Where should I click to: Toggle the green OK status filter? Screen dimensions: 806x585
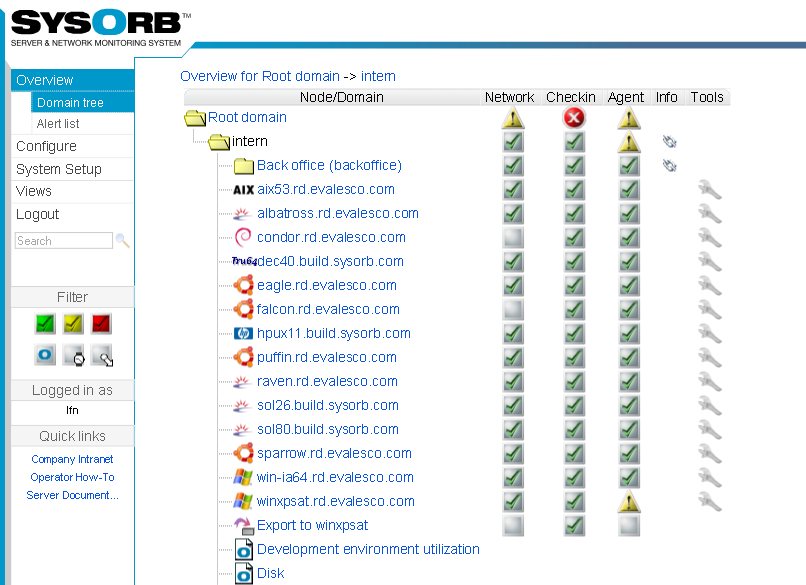[45, 324]
